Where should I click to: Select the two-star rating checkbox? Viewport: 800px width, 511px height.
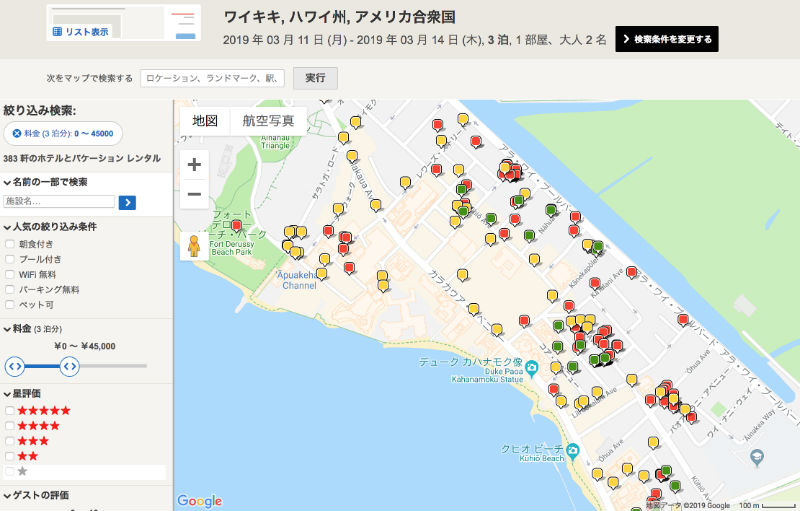[9, 456]
